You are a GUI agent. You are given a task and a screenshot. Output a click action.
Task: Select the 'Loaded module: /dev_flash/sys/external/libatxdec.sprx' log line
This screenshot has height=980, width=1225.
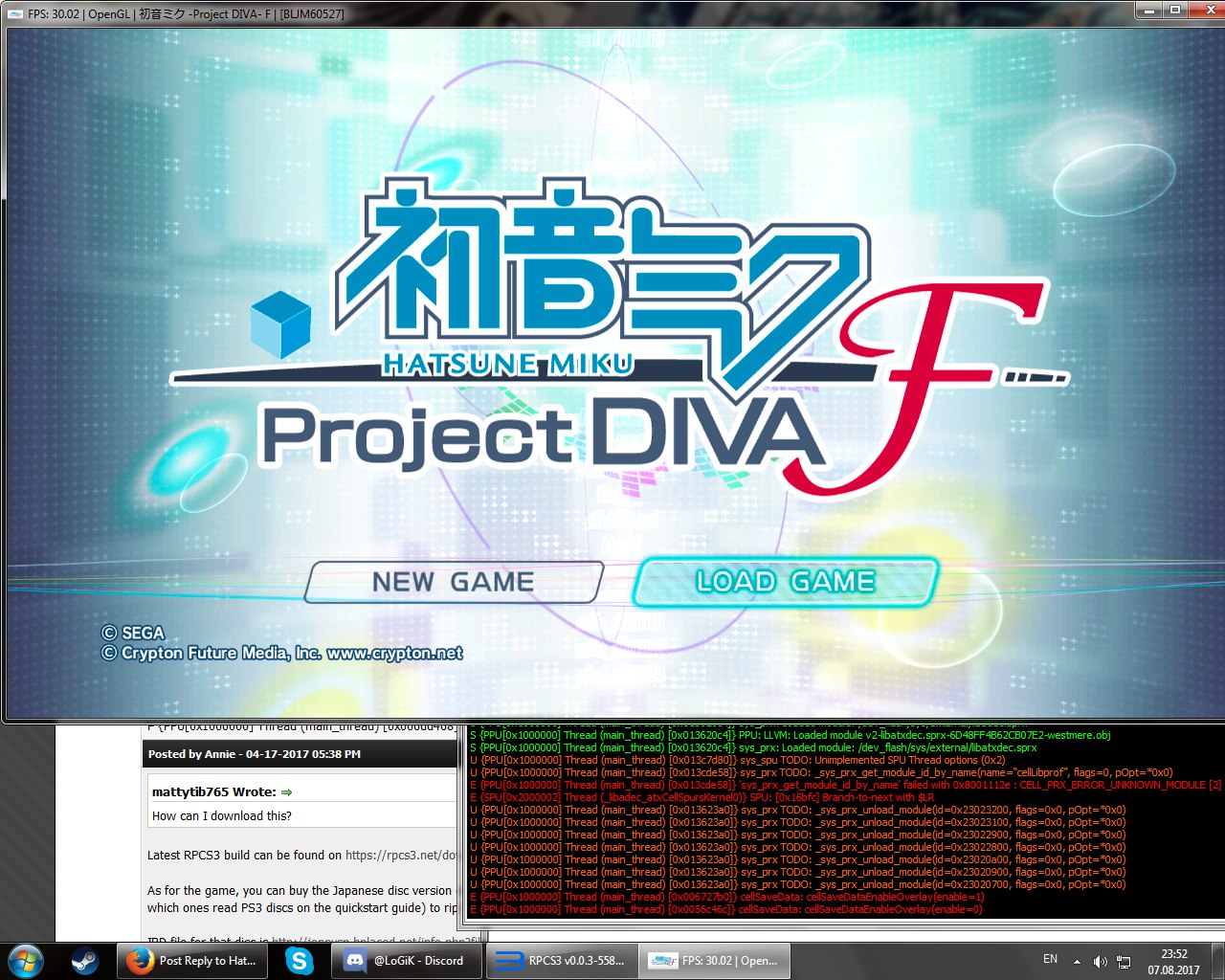753,747
